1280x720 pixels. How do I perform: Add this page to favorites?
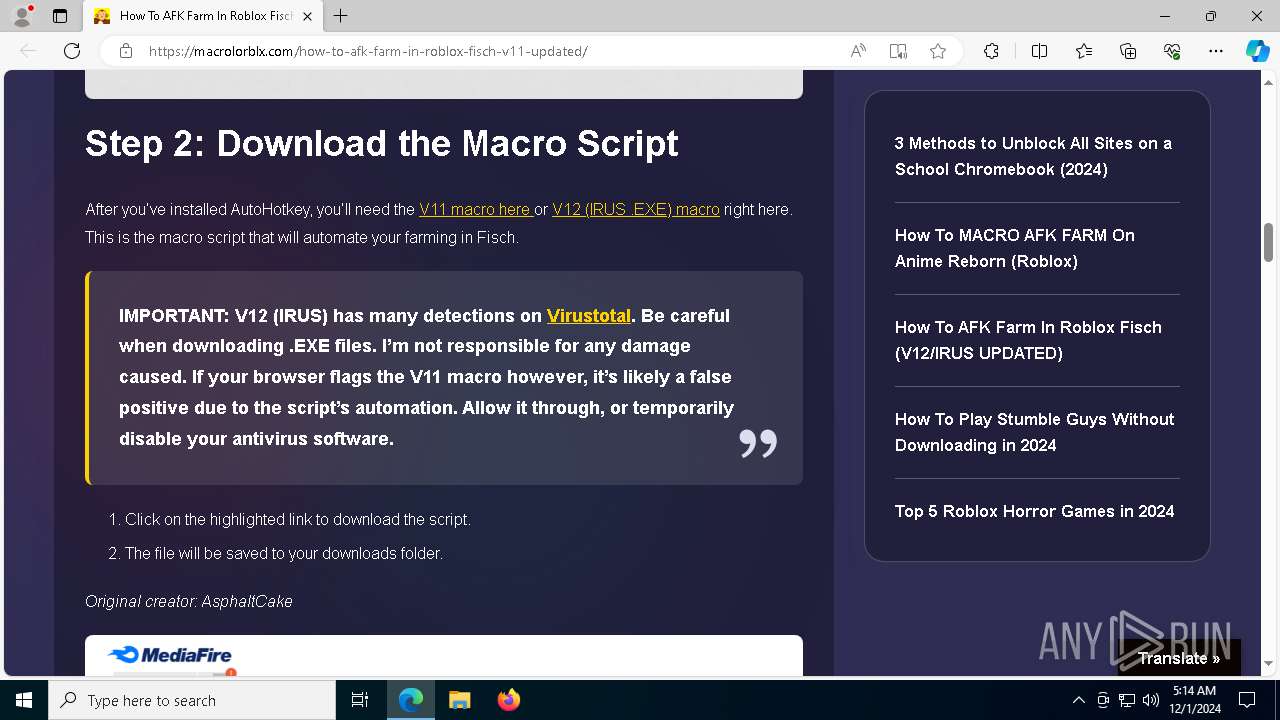coord(938,51)
